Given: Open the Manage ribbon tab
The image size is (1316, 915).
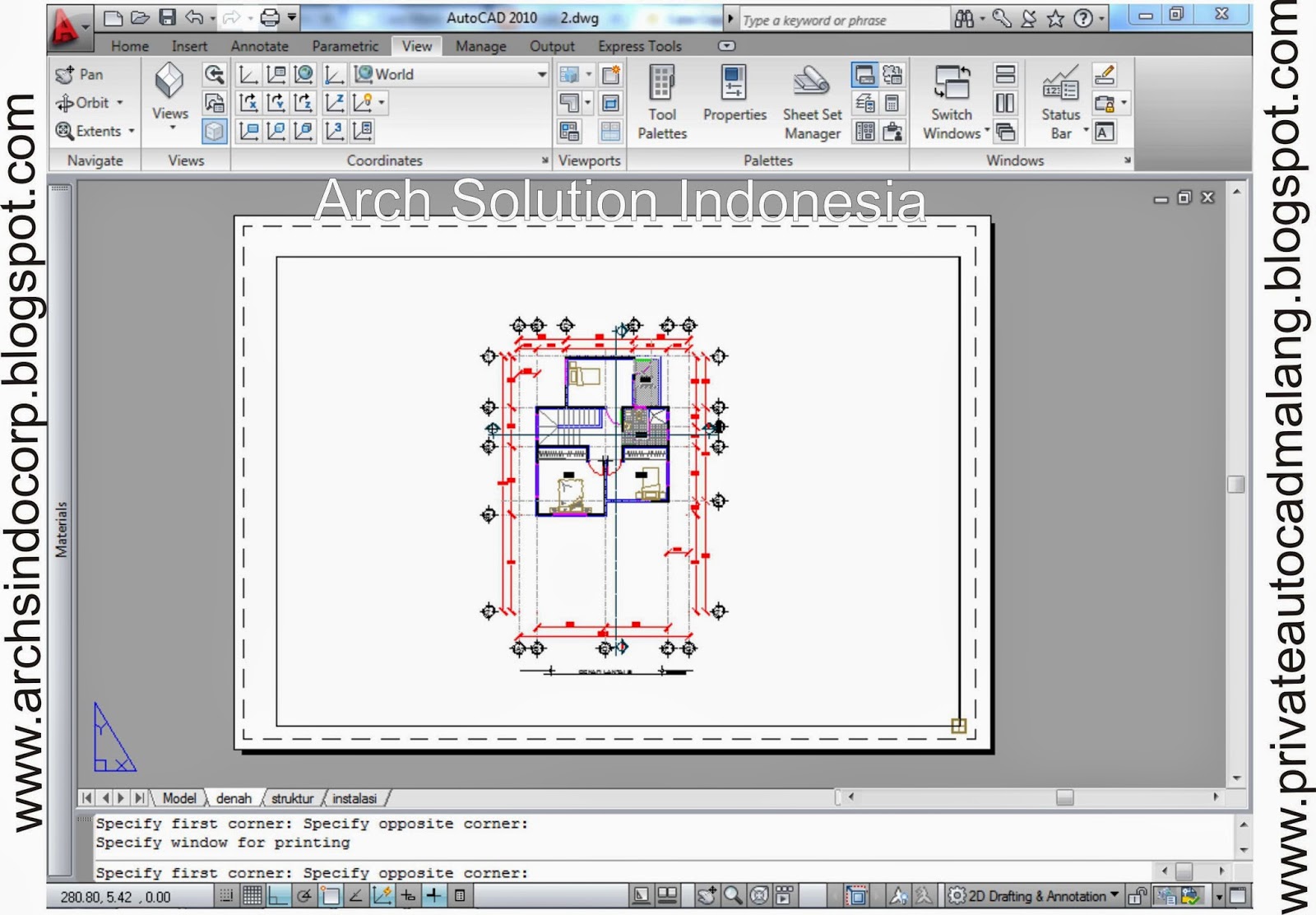Looking at the screenshot, I should tap(481, 46).
